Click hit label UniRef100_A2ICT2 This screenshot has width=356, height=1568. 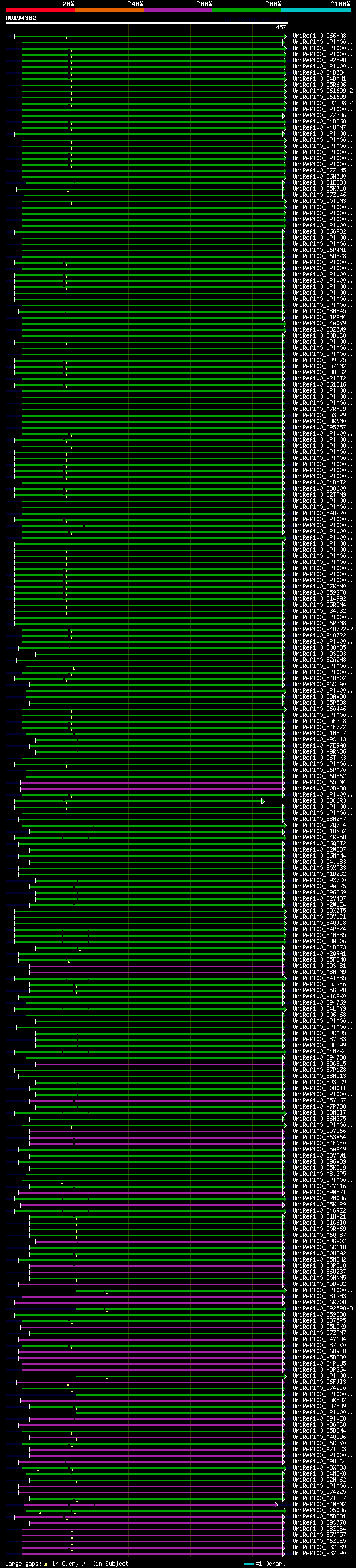point(319,379)
